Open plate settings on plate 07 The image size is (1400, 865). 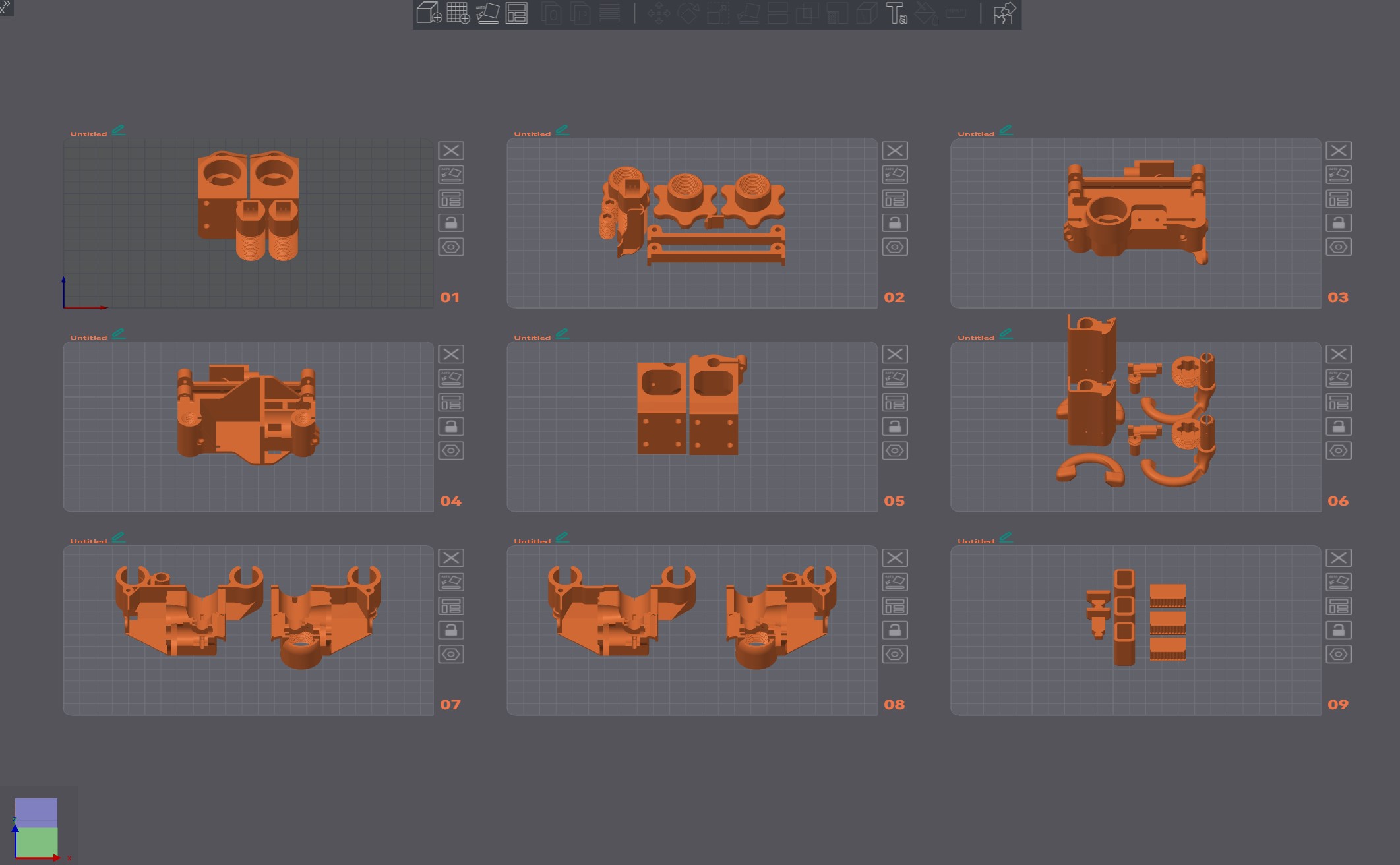451,654
